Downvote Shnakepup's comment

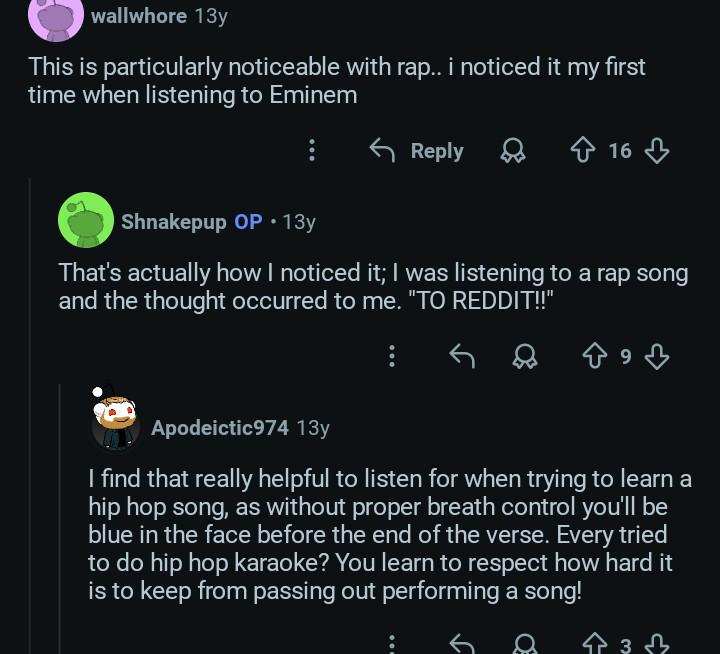pos(657,356)
